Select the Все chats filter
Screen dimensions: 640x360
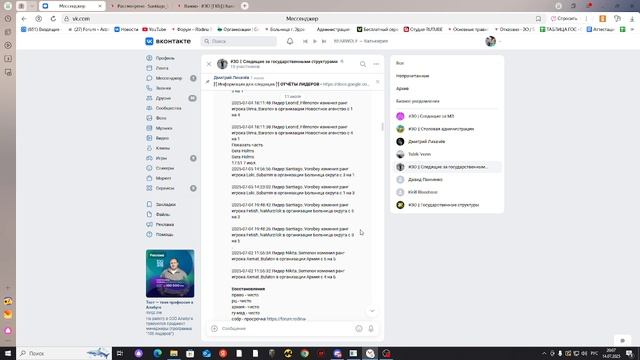click(x=447, y=63)
